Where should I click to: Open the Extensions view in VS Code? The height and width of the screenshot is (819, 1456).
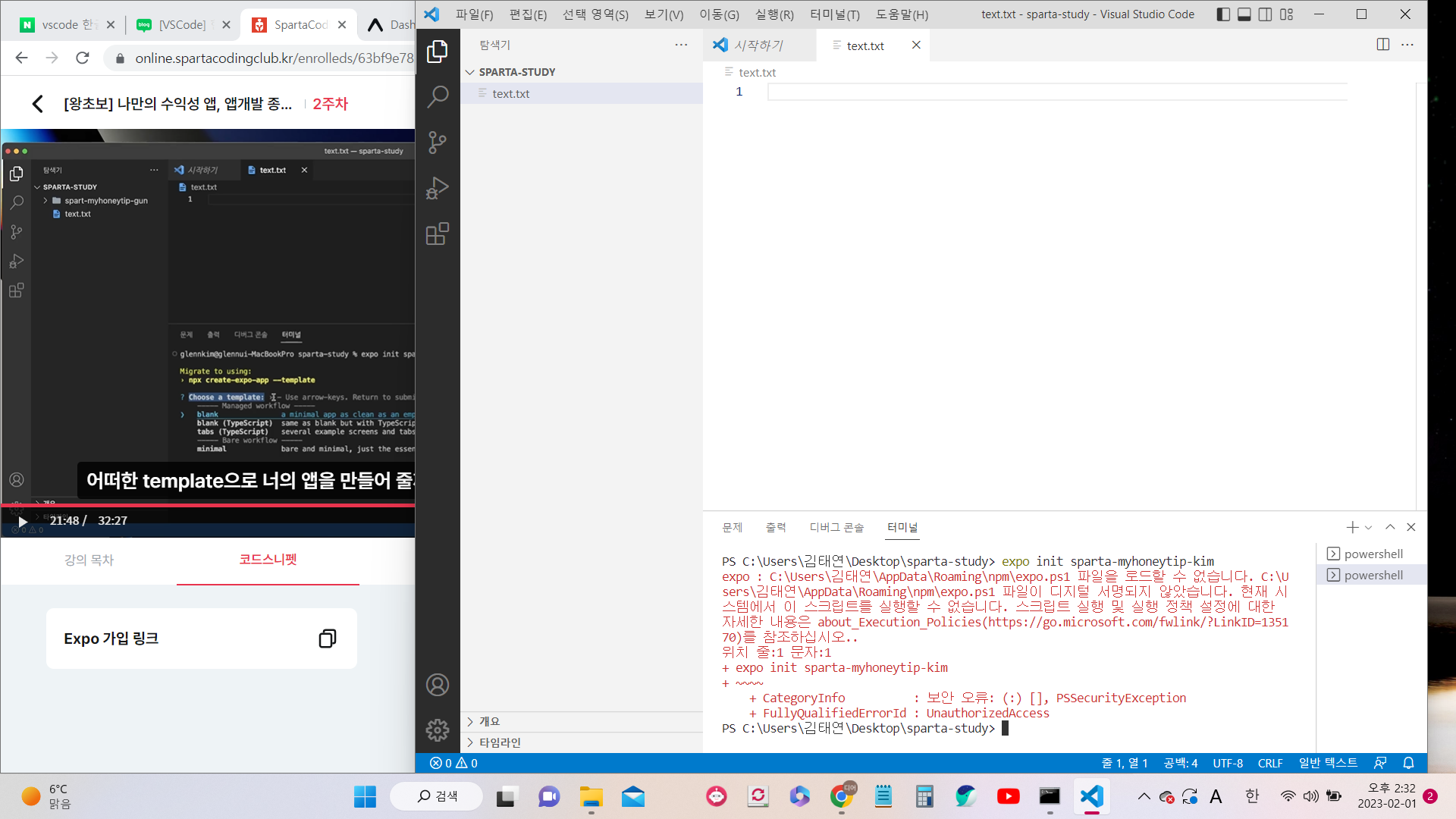coord(438,234)
